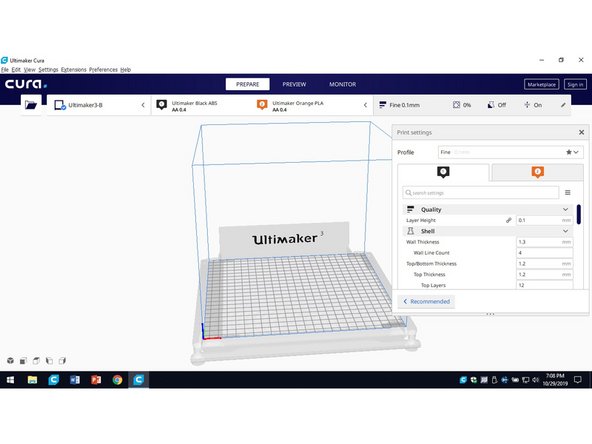
Task: Open the Profile dropdown arrow
Action: tap(576, 152)
